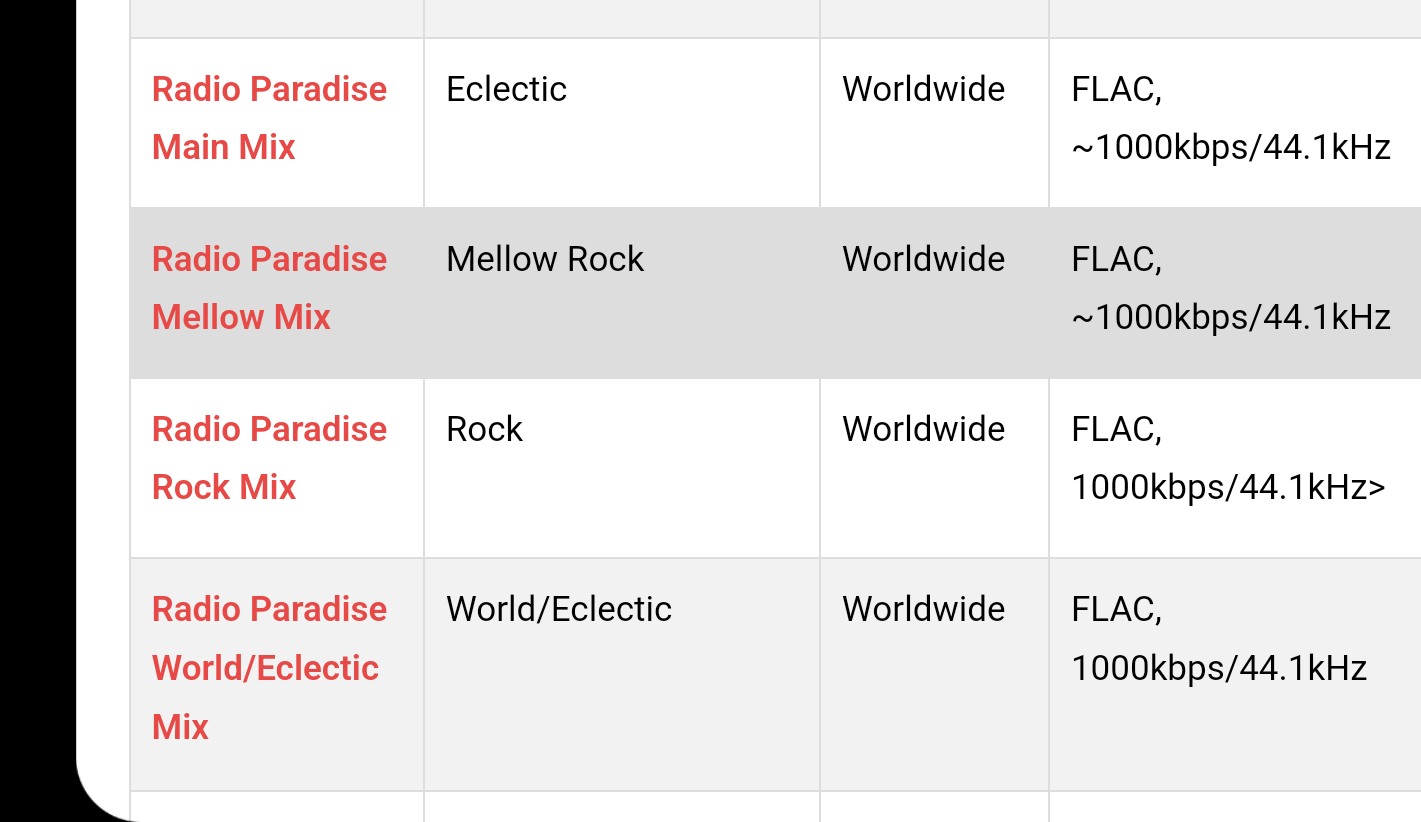The height and width of the screenshot is (822, 1421).
Task: Click the ~1000kbps/44.1kHz text in Main Mix row
Action: tap(1231, 147)
